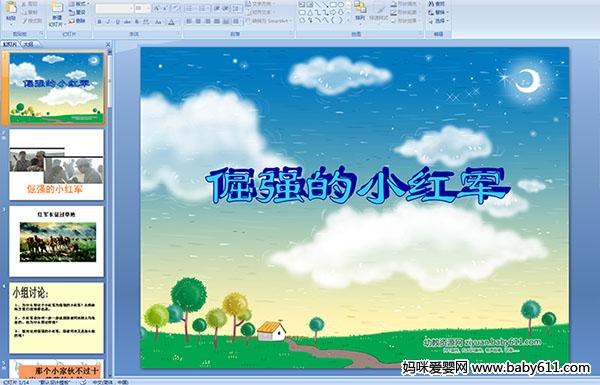
Task: Click the New Slide icon
Action: point(57,14)
